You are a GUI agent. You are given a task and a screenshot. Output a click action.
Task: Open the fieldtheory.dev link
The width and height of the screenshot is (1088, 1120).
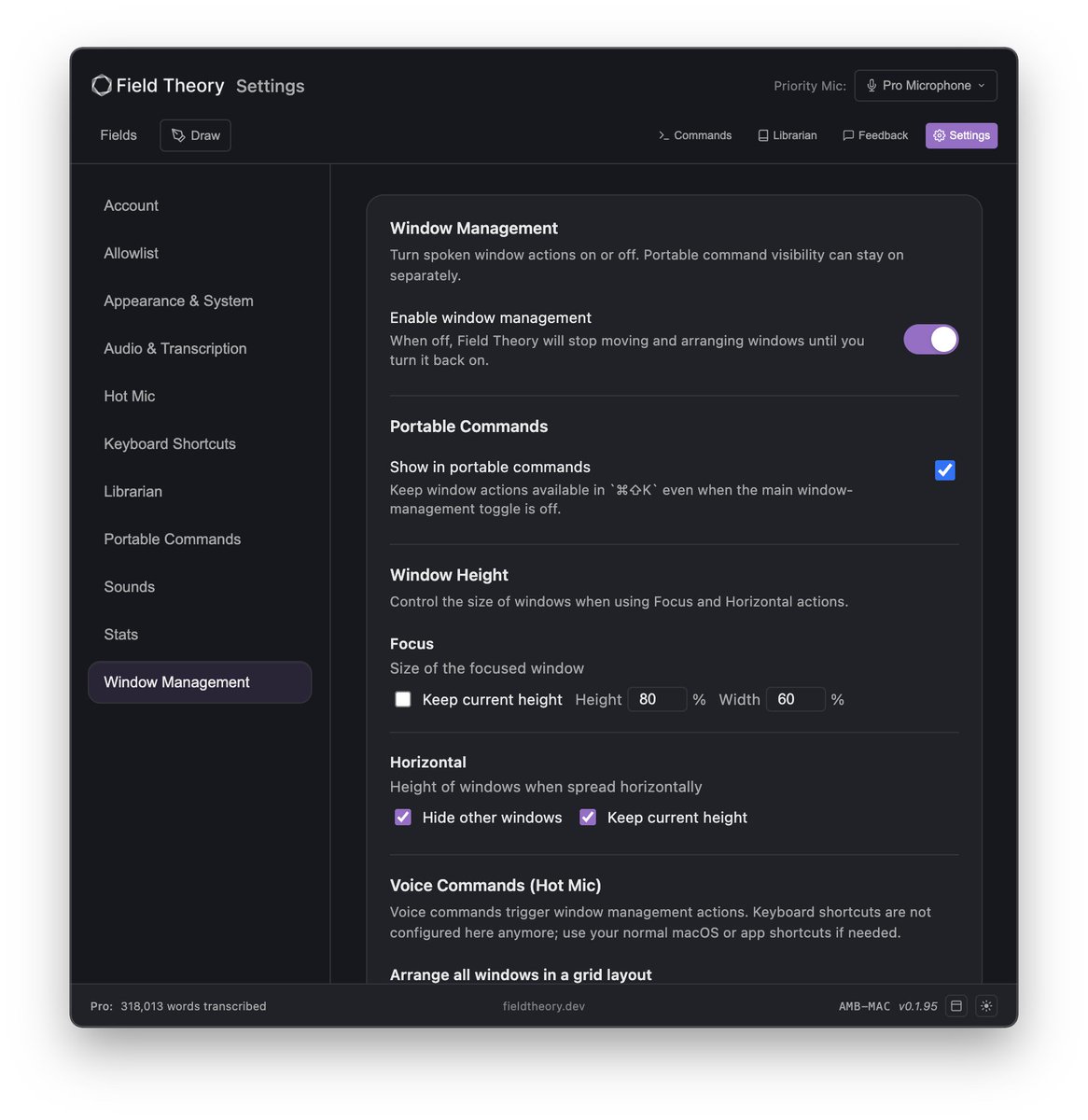544,1006
